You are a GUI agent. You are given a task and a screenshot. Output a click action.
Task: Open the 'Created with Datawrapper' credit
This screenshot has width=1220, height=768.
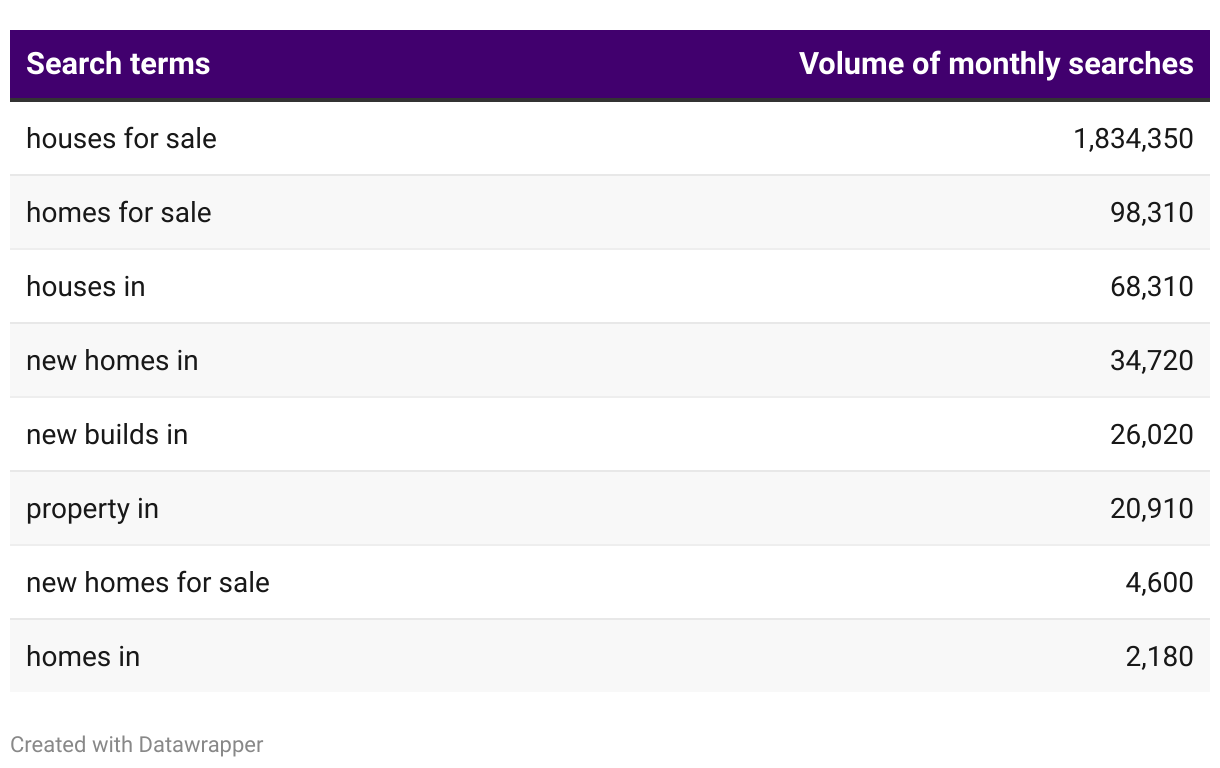[x=137, y=745]
